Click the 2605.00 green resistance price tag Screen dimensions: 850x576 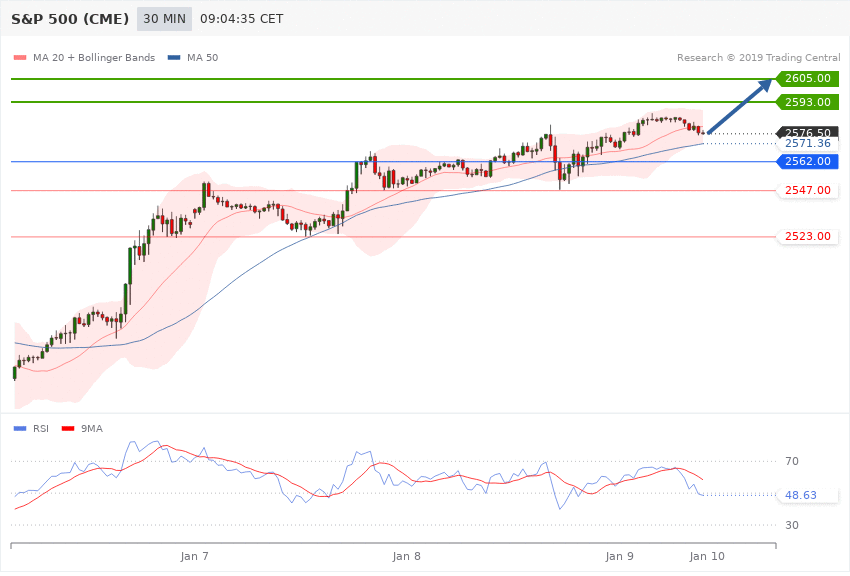(807, 79)
